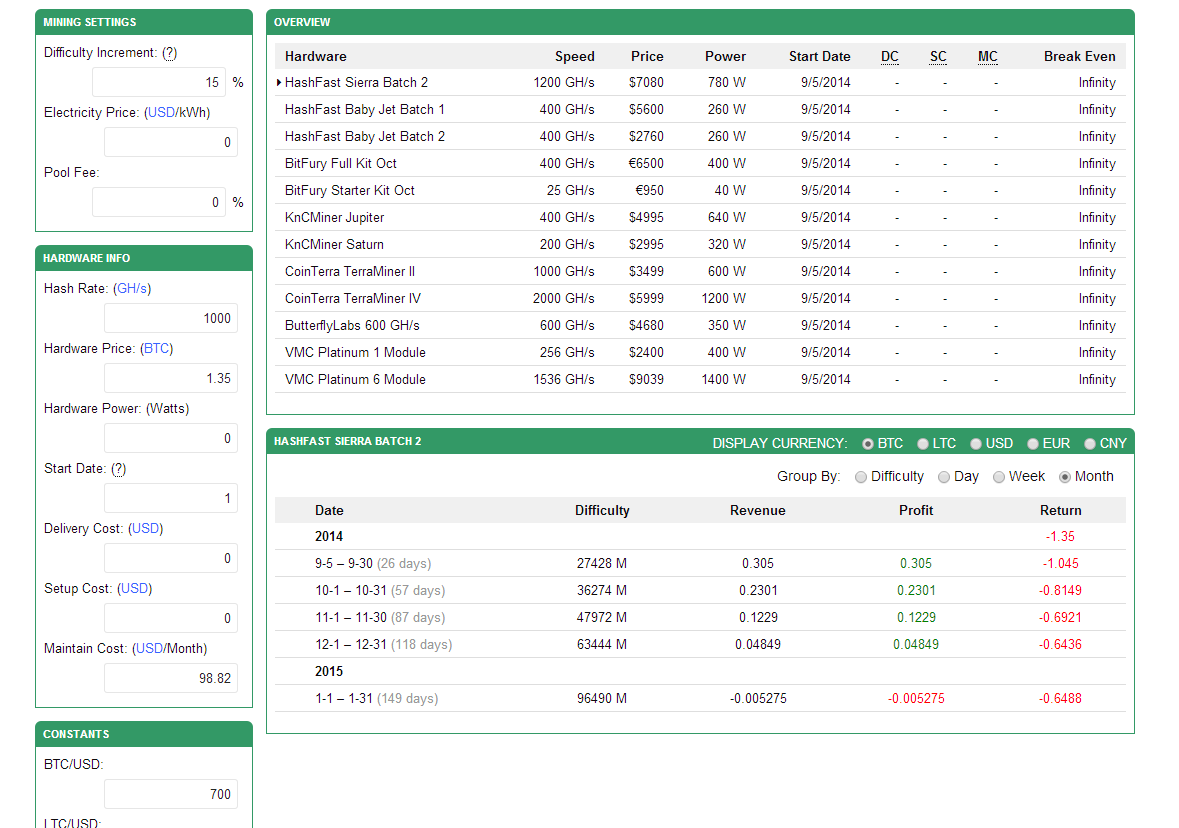Click the 27428 M difficulty value
The image size is (1179, 828).
tap(602, 564)
